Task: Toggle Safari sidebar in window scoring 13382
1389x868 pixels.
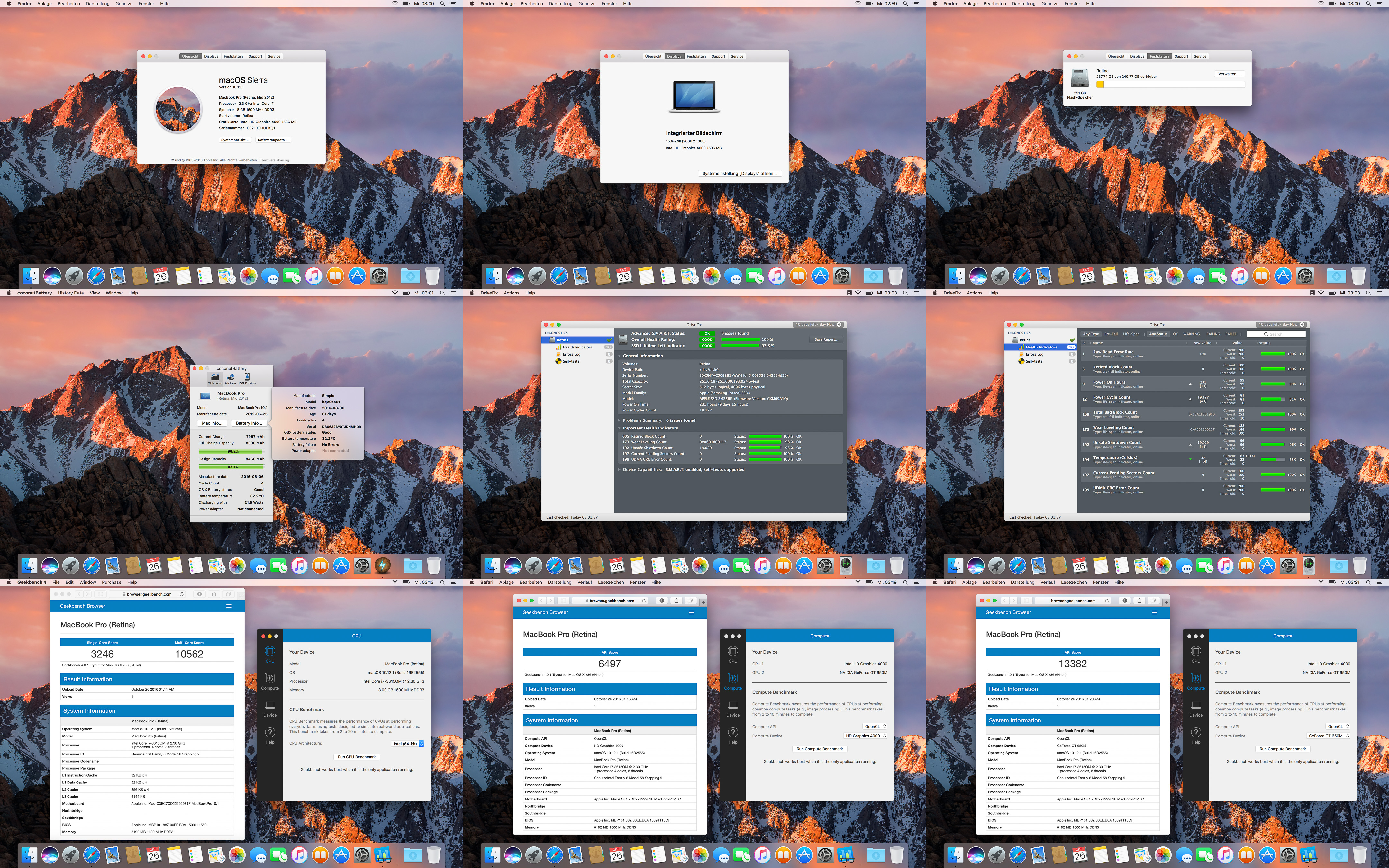Action: coord(1026,601)
